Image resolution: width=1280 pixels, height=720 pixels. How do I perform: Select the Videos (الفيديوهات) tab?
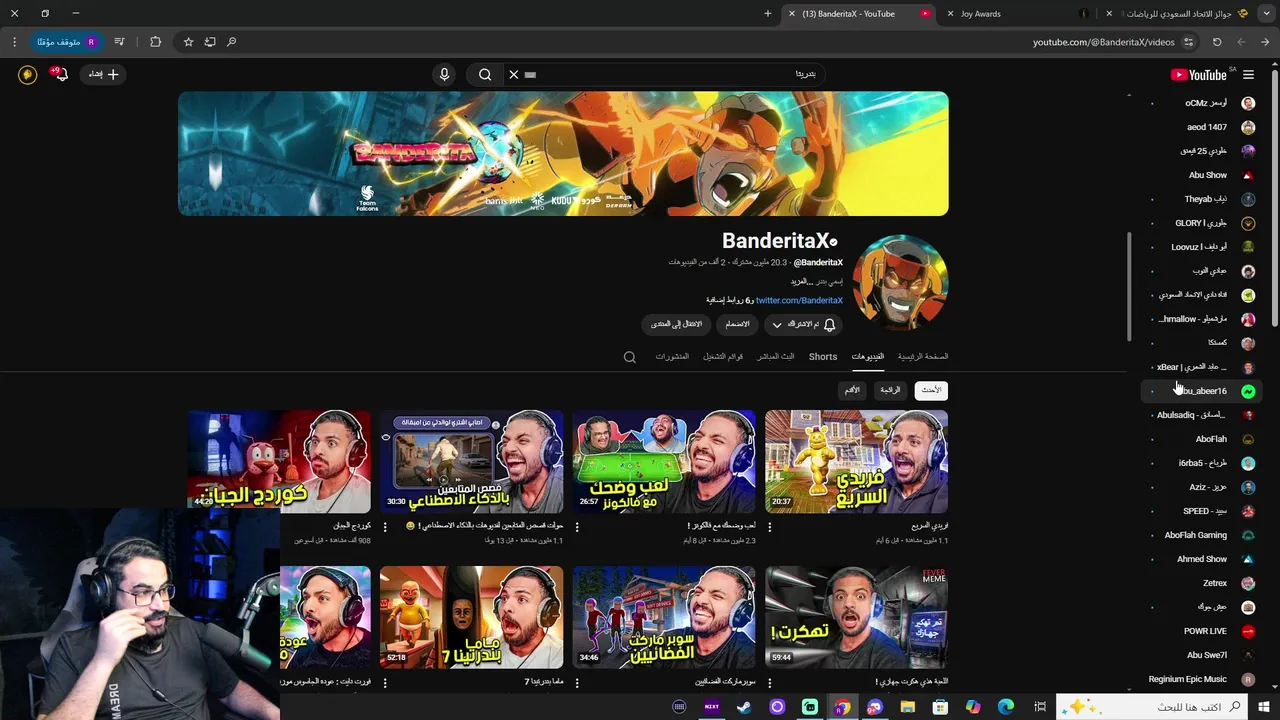867,356
